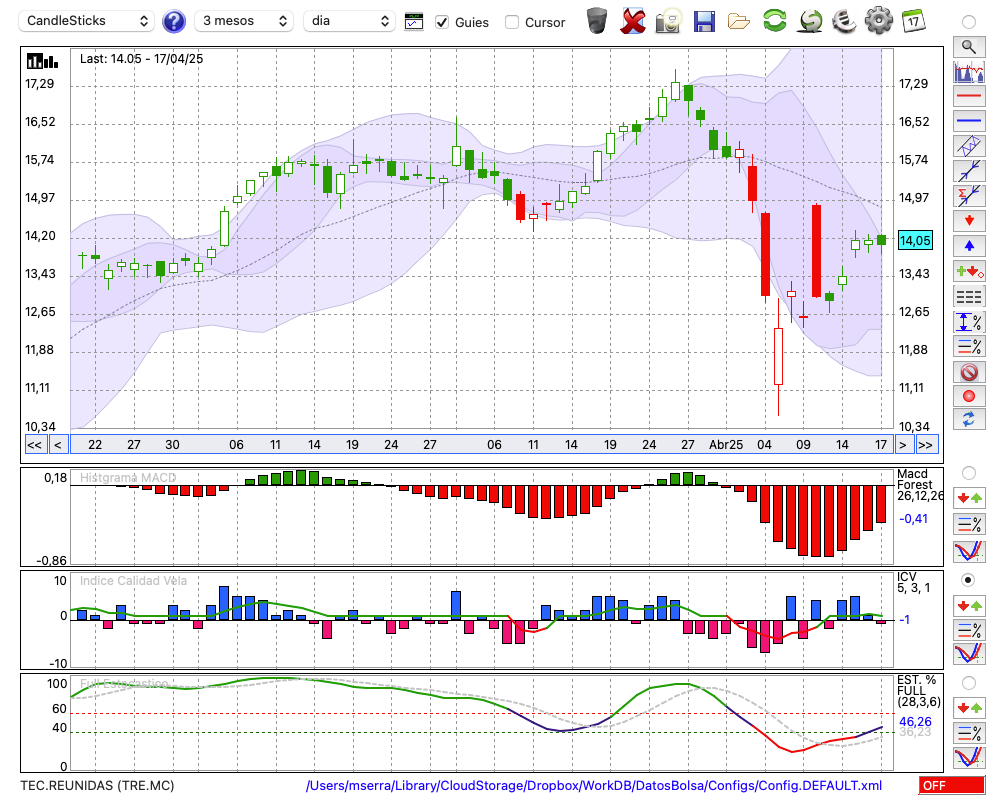Click the dashed lines grid tool

coord(969,297)
